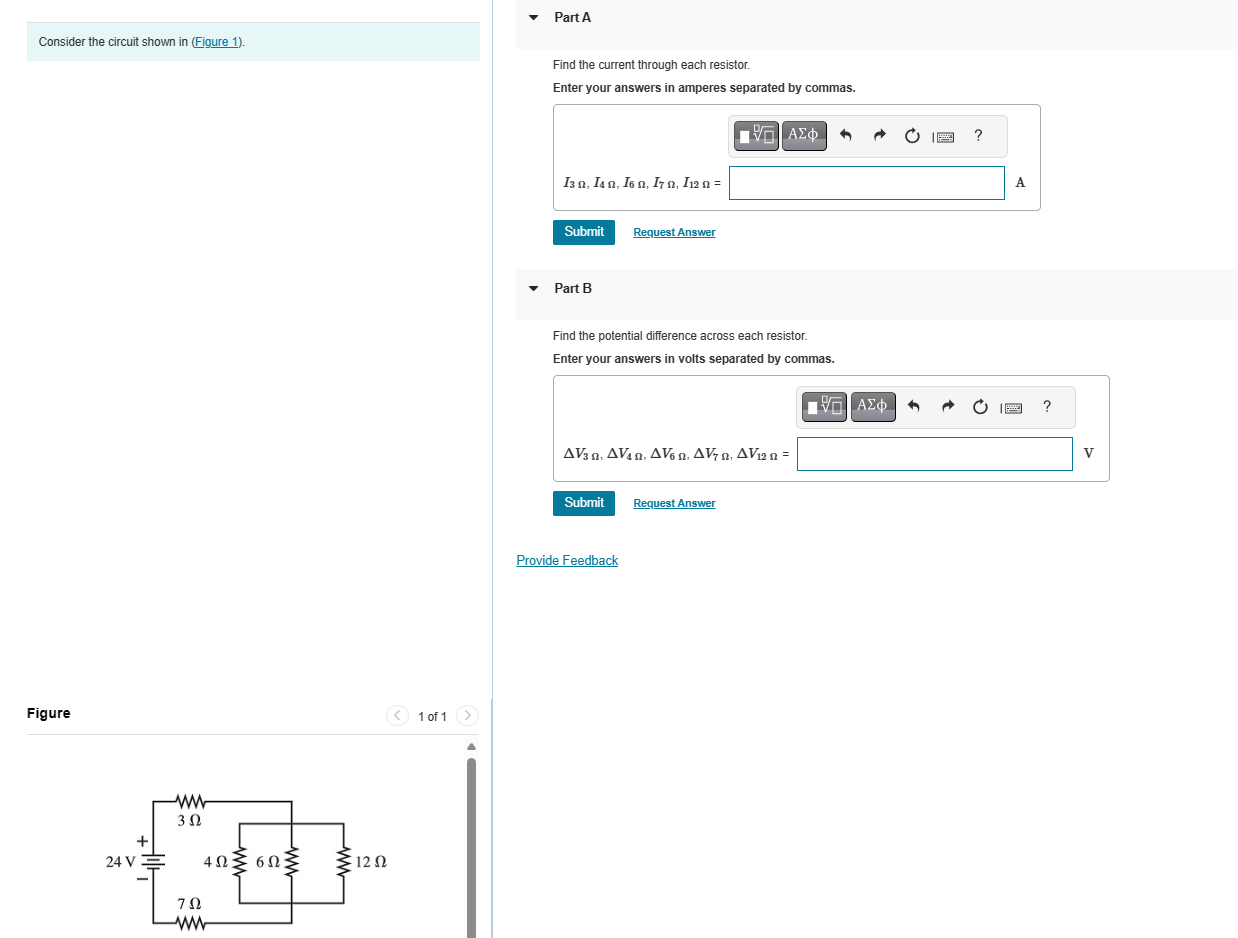
Task: Collapse the Part B section
Action: [533, 288]
